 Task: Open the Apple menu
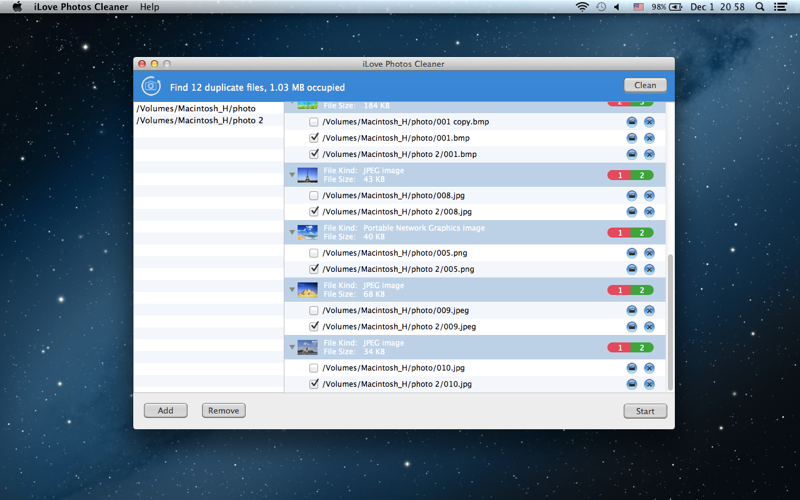point(17,7)
